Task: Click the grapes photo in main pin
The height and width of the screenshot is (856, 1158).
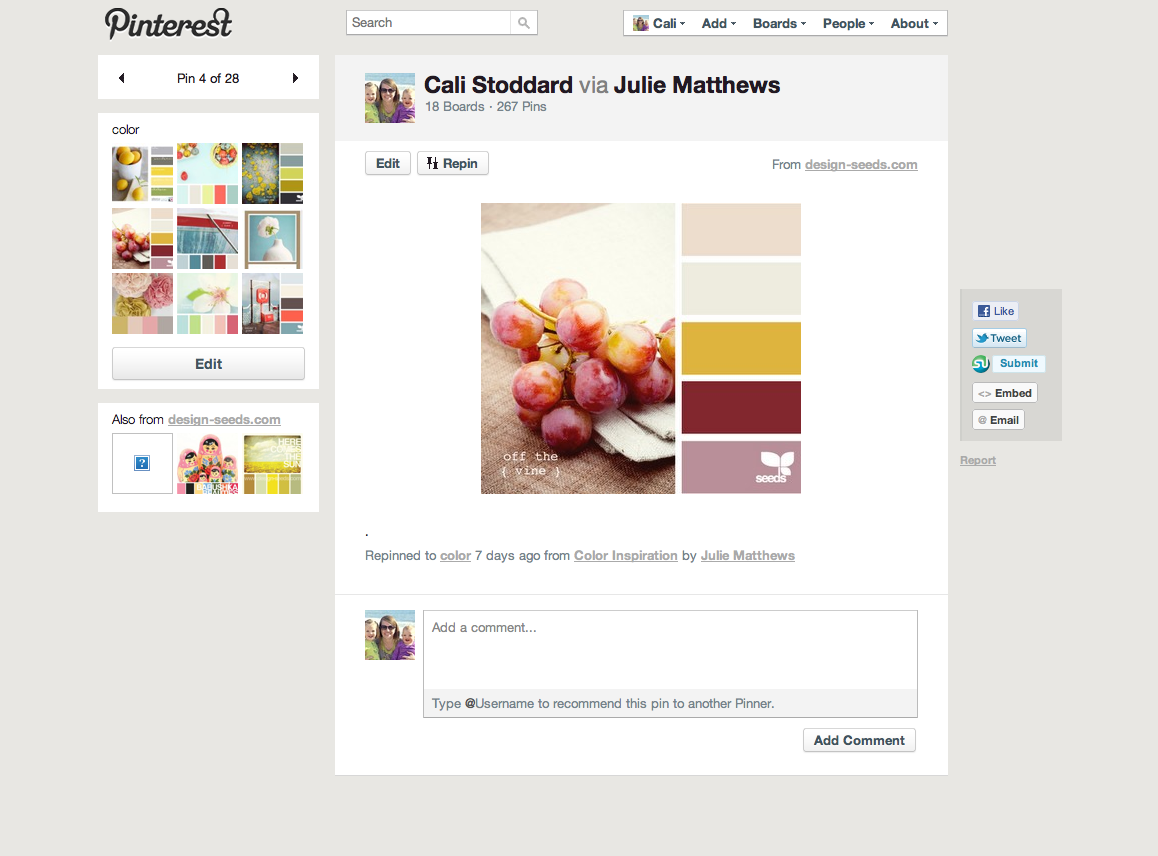Action: click(x=578, y=349)
